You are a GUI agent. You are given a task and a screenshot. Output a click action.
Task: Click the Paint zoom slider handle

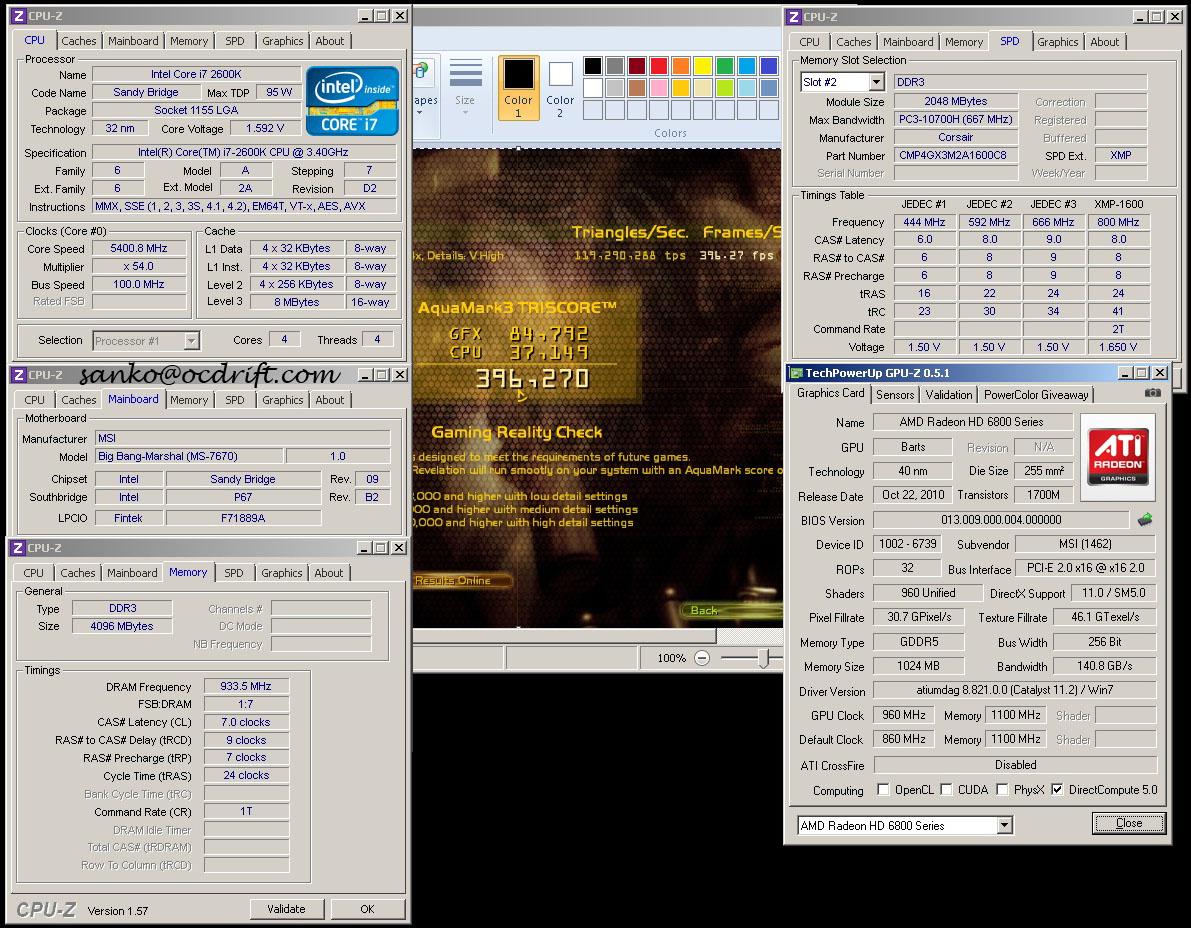pos(766,658)
